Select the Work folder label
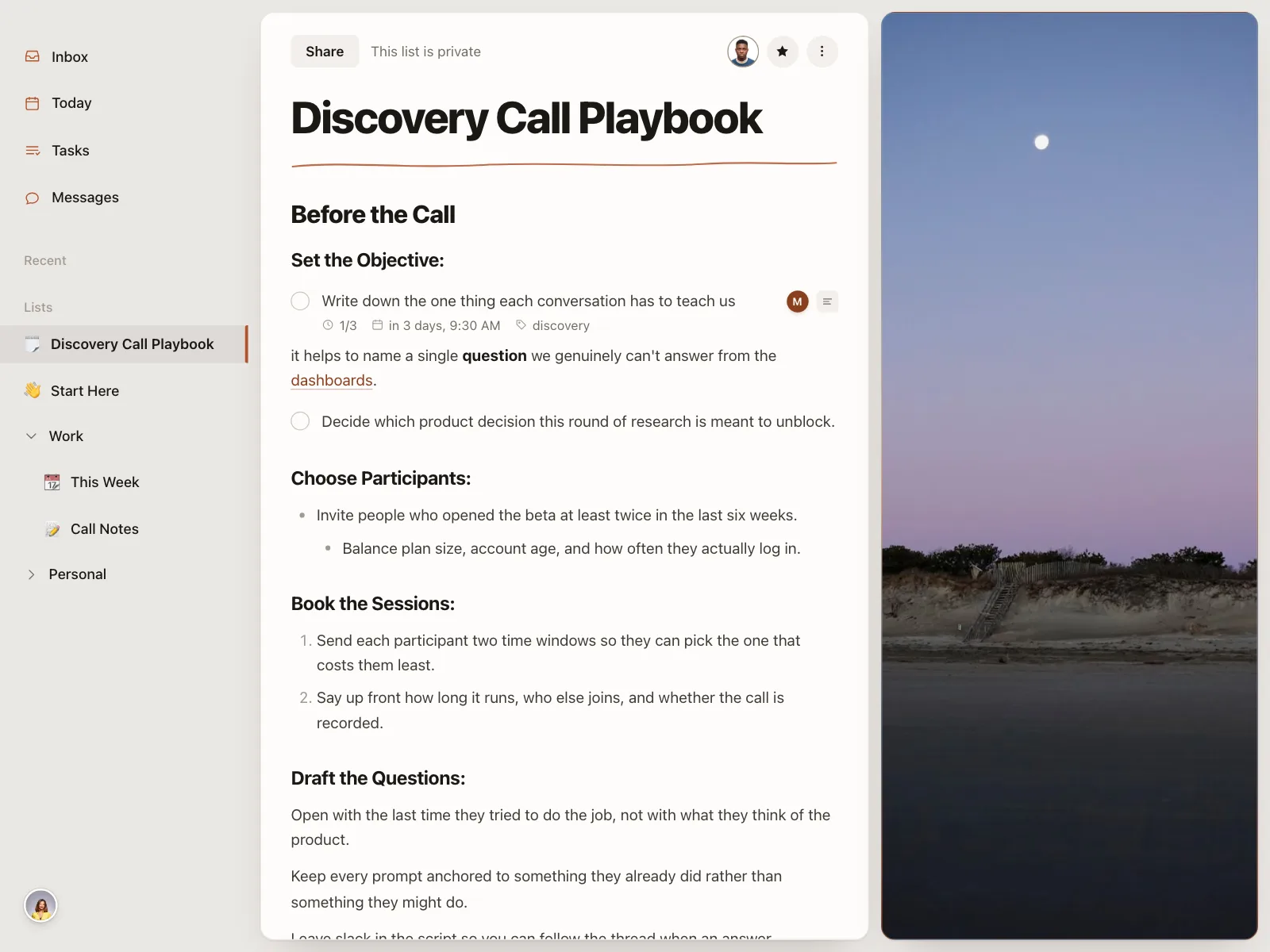The image size is (1270, 952). [66, 436]
